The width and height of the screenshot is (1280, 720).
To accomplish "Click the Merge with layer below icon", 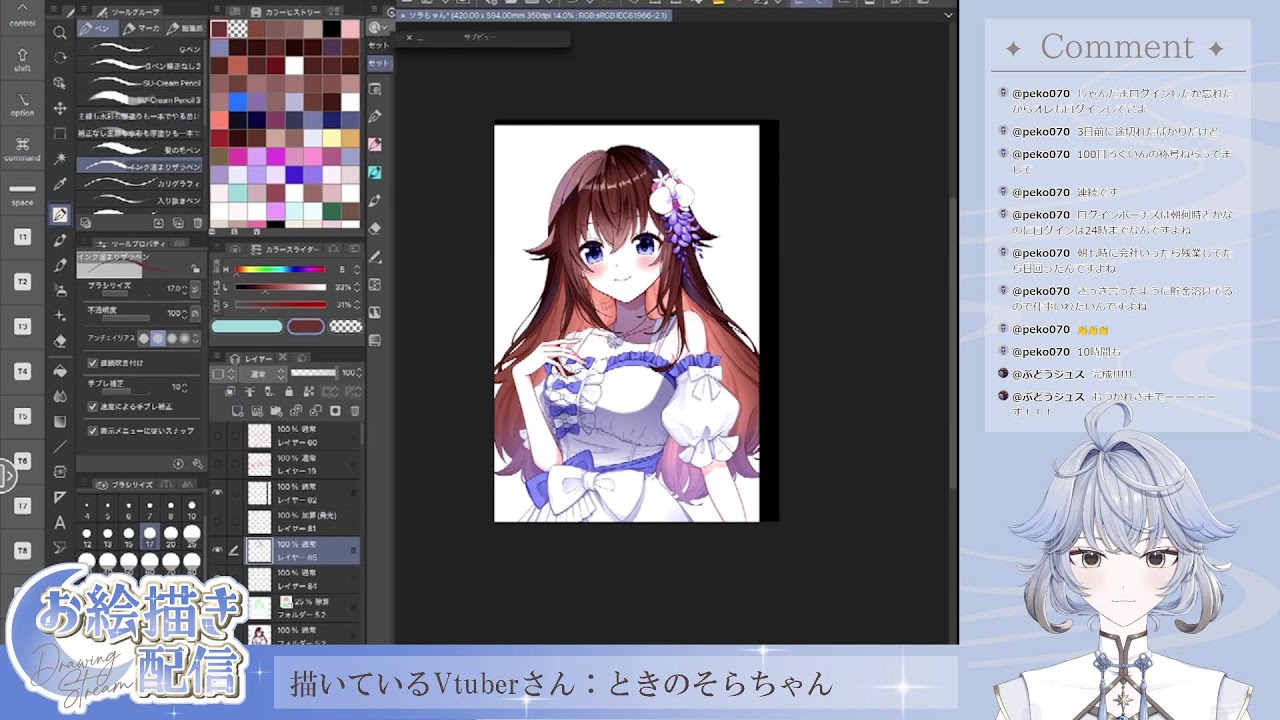I will (316, 411).
